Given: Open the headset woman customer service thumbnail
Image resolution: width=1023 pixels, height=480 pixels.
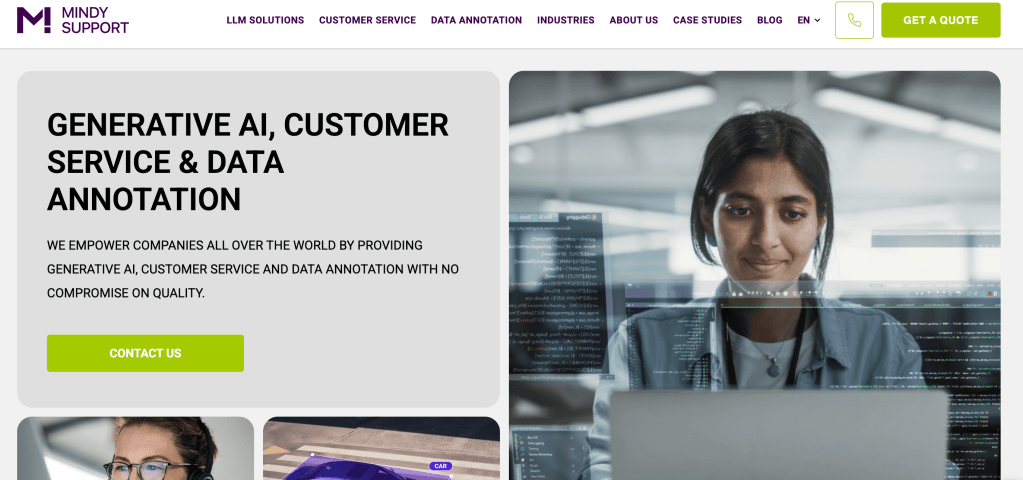Looking at the screenshot, I should (135, 449).
